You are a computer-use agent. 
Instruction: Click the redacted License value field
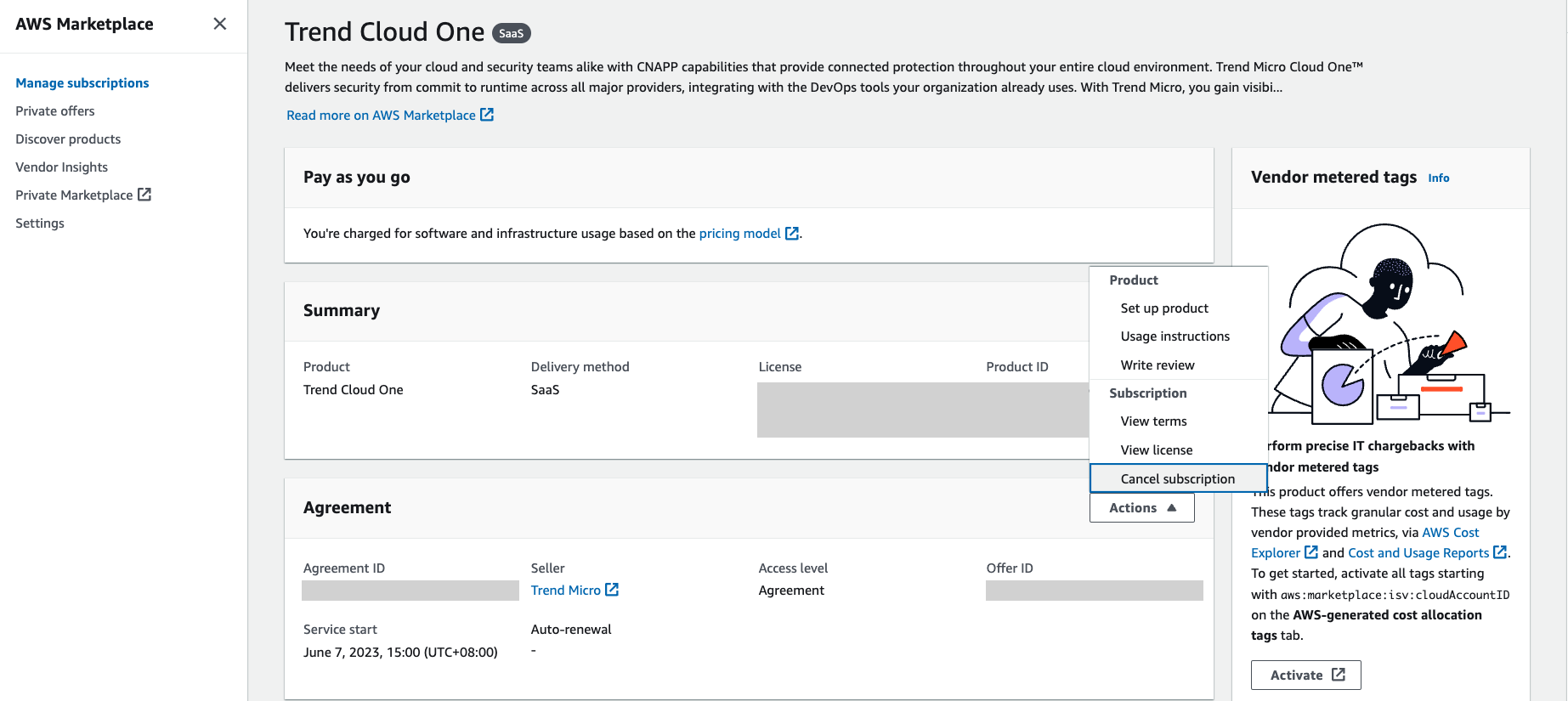pyautogui.click(x=923, y=410)
